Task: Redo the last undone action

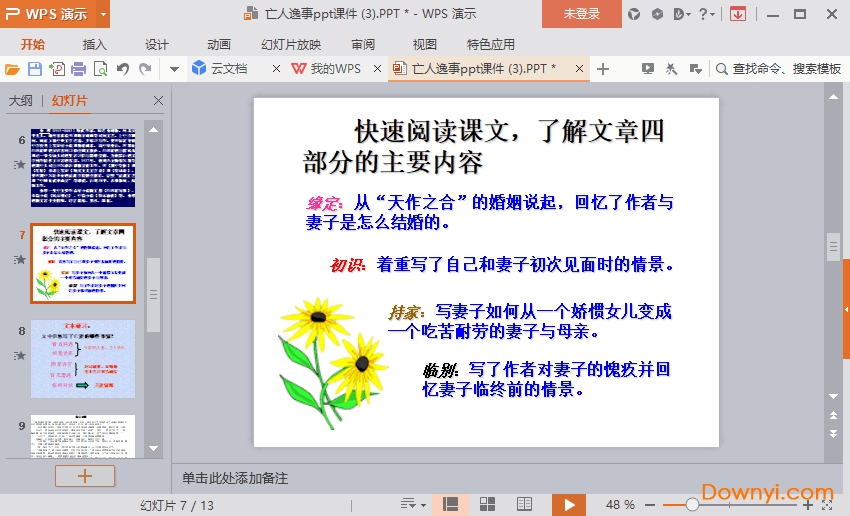Action: (x=145, y=69)
